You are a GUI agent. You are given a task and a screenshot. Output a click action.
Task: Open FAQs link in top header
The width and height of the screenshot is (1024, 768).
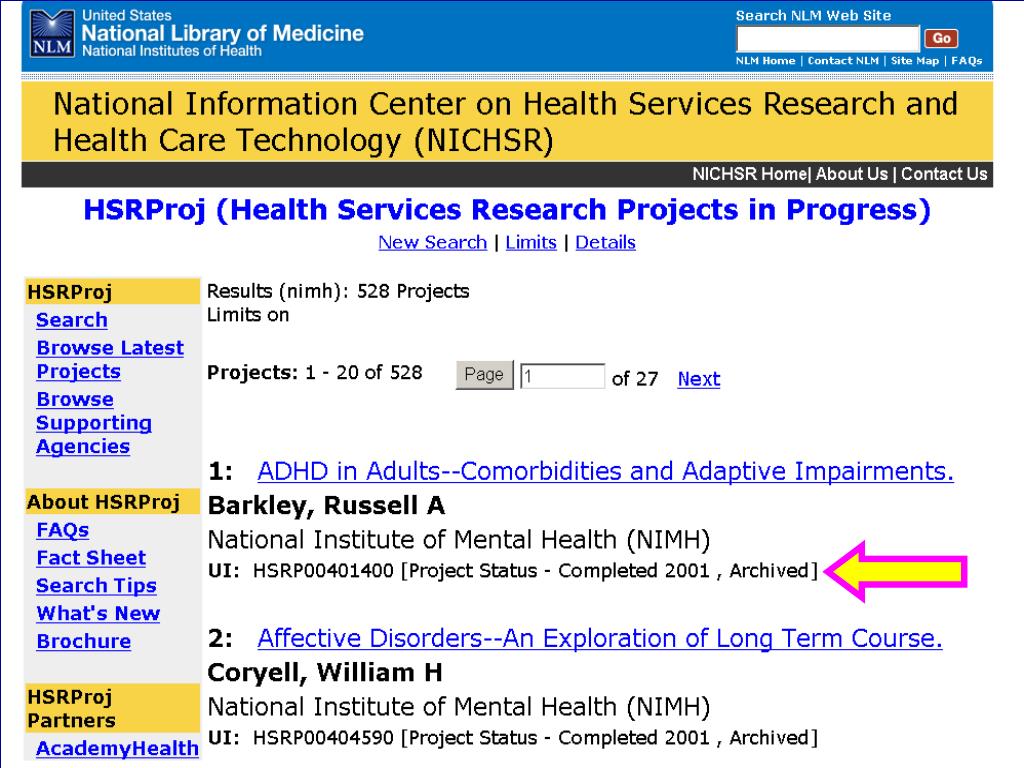click(967, 61)
